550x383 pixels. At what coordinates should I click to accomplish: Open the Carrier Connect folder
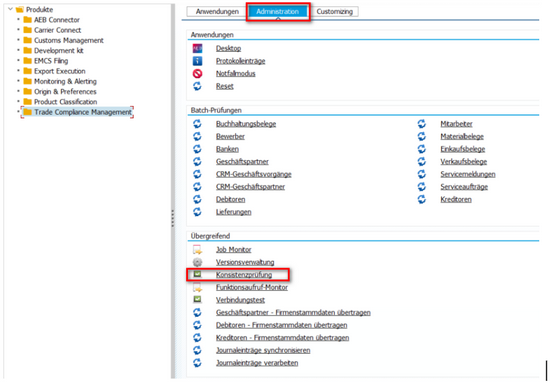tap(57, 30)
